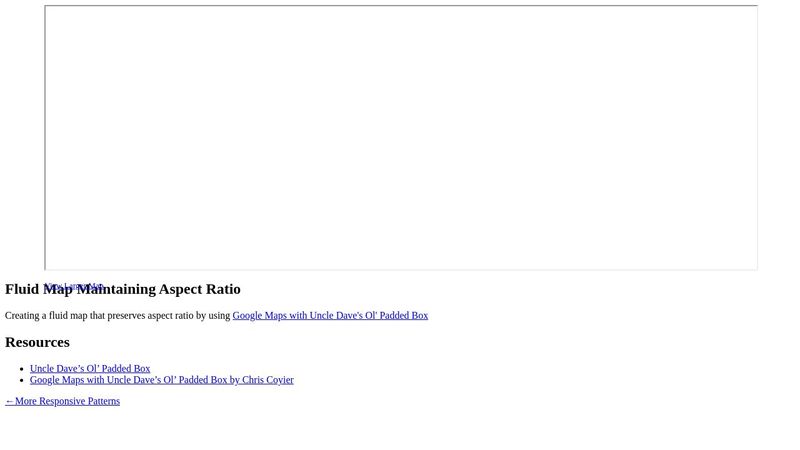
Task: Click the left arrow before More Responsive Patterns
Action: (x=9, y=401)
